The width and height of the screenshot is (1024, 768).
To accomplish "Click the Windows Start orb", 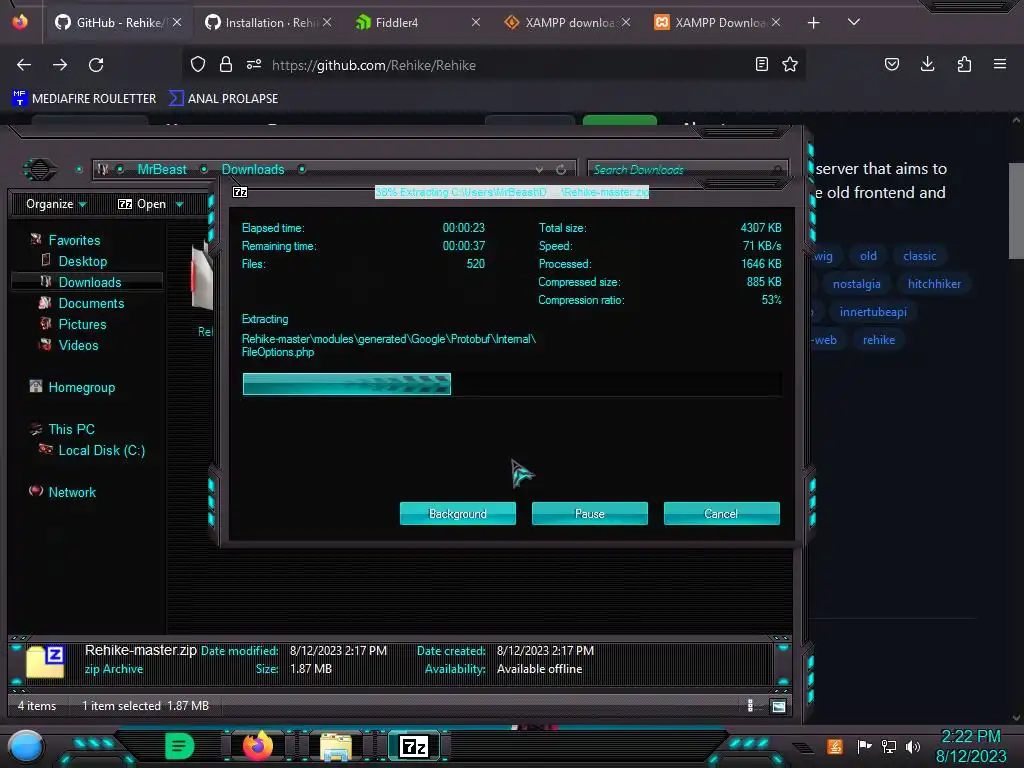I will tap(26, 747).
